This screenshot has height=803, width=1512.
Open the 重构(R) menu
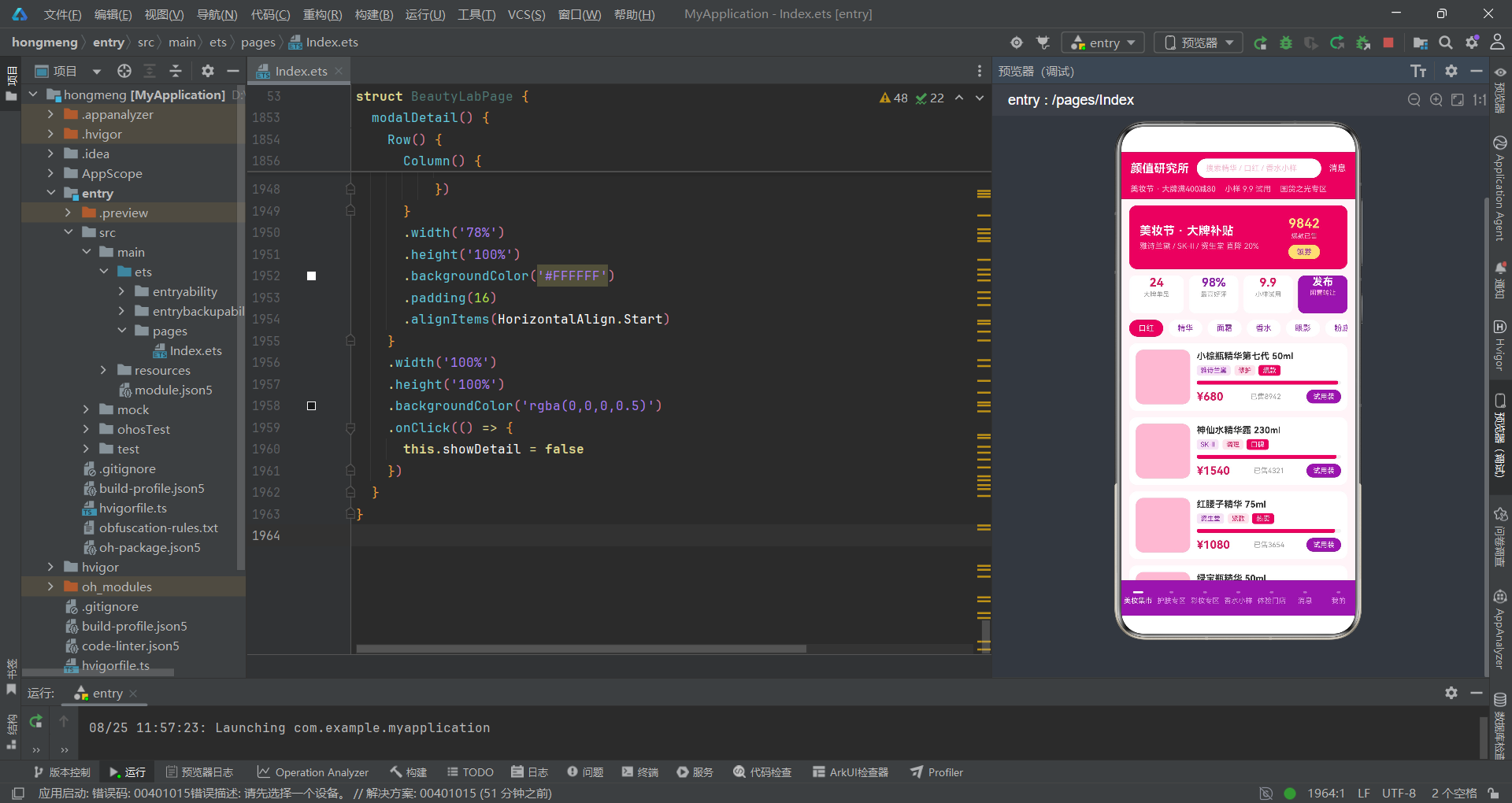(x=322, y=14)
